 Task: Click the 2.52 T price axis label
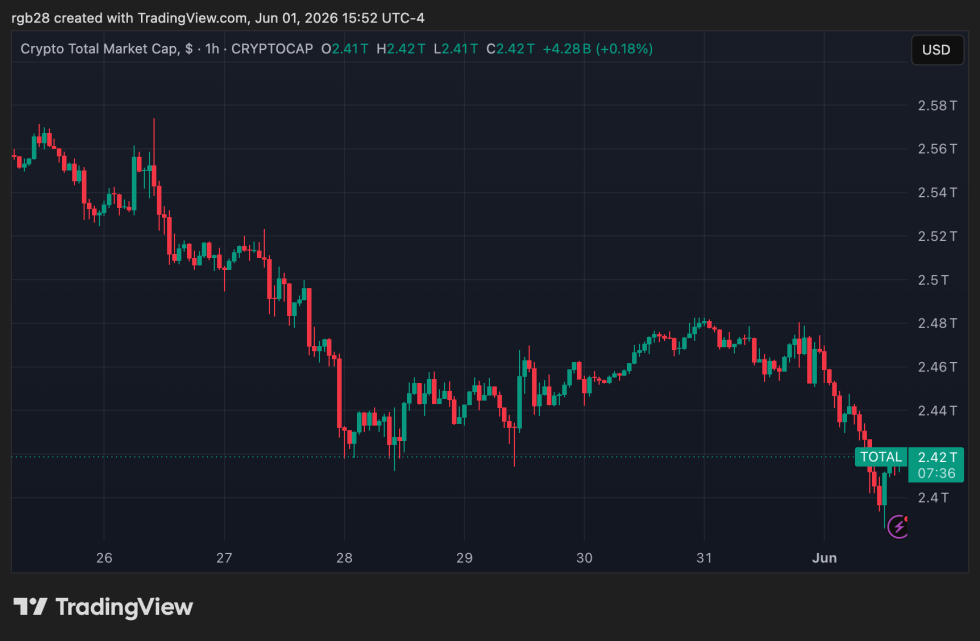pyautogui.click(x=937, y=236)
